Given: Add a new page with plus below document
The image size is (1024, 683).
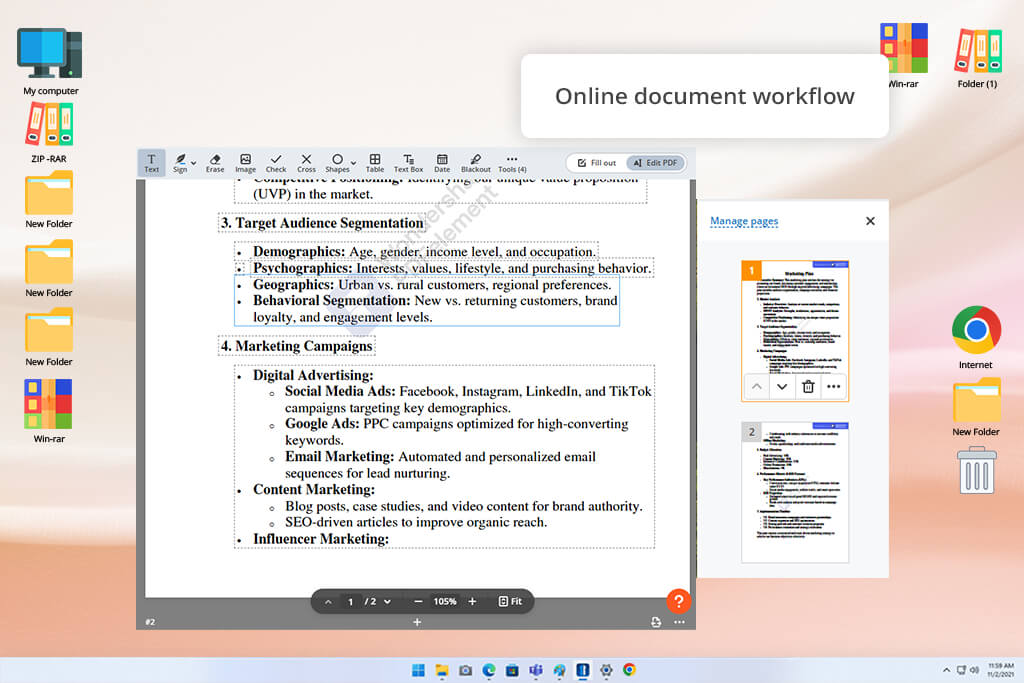Looking at the screenshot, I should coord(417,622).
